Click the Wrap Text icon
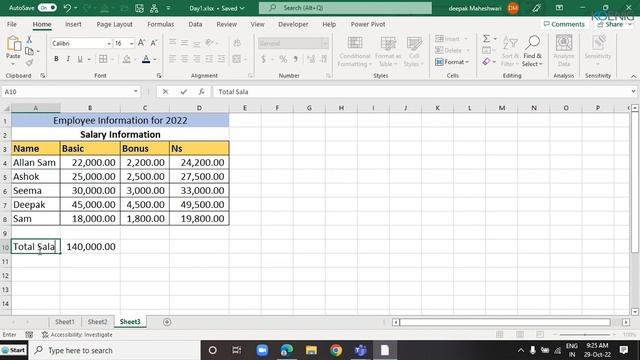640x360 pixels. (237, 43)
